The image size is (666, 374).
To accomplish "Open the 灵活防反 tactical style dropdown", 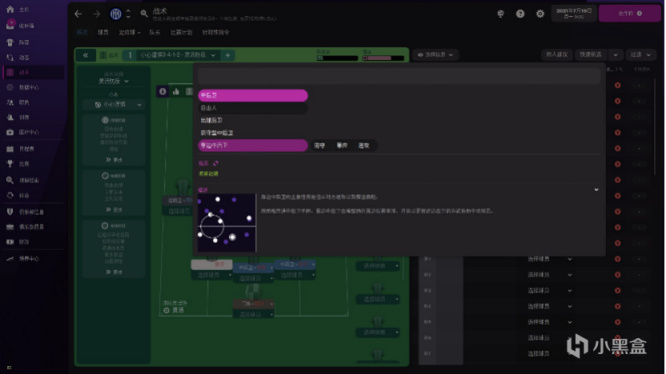I will (113, 81).
